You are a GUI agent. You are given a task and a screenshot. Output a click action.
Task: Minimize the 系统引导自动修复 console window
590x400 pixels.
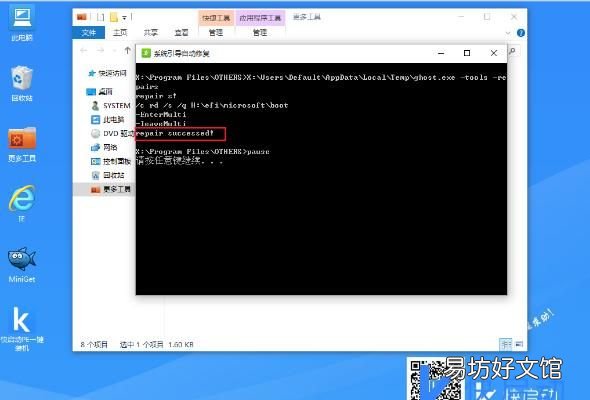click(x=441, y=53)
